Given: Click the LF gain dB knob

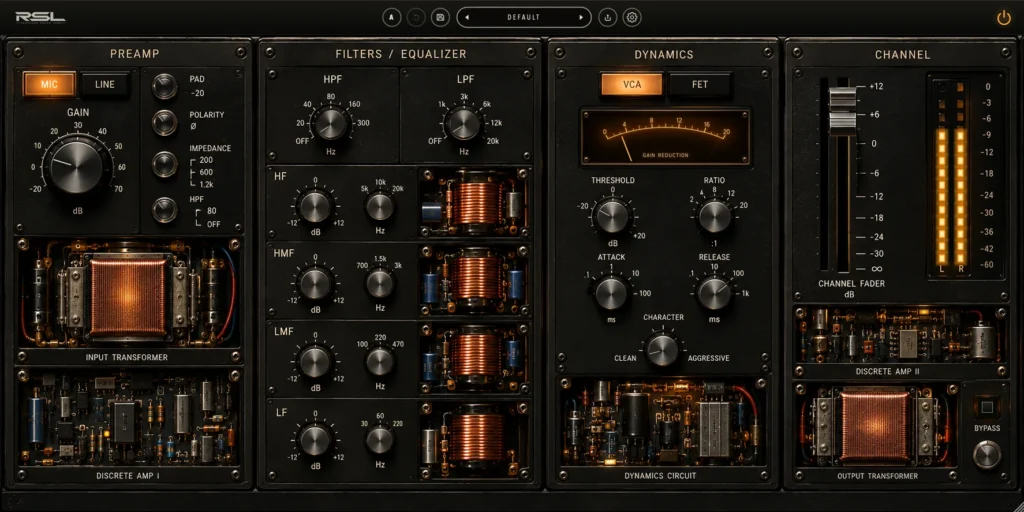Looking at the screenshot, I should coord(315,440).
